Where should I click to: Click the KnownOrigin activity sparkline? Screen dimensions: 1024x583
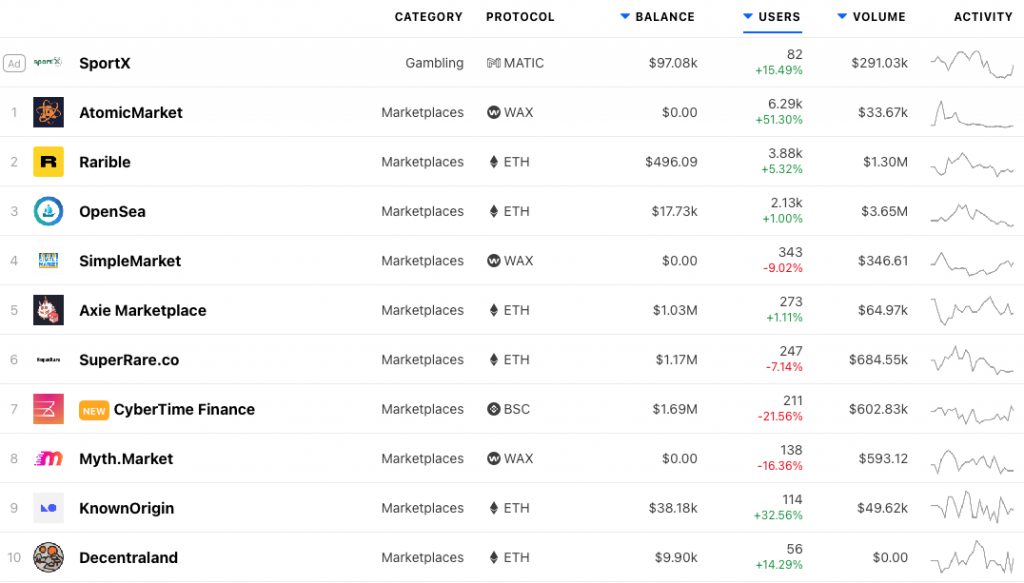point(972,507)
